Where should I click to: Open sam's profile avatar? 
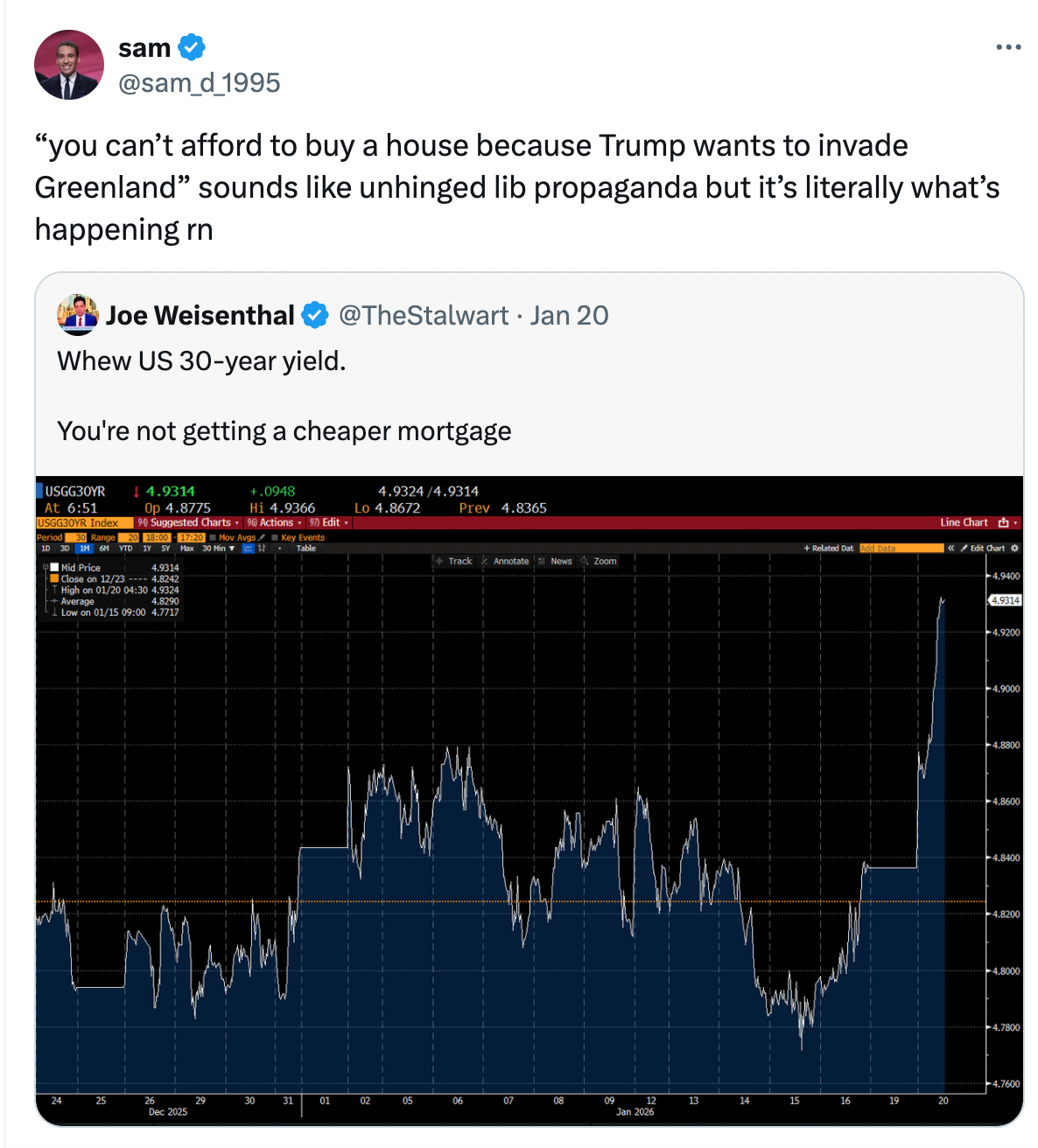click(69, 65)
